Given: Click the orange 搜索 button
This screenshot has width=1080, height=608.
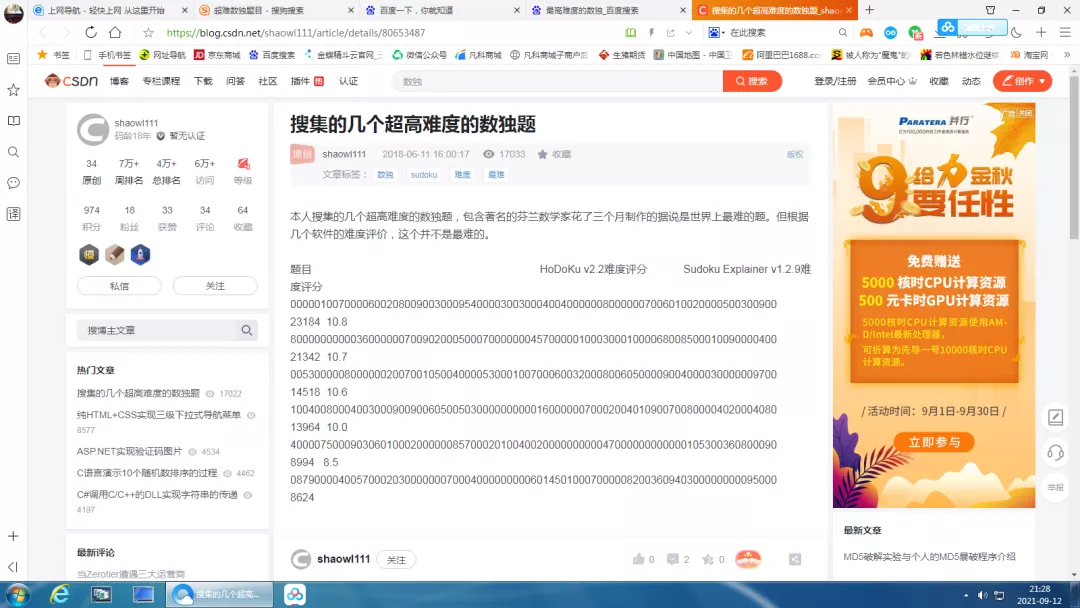Looking at the screenshot, I should (752, 81).
